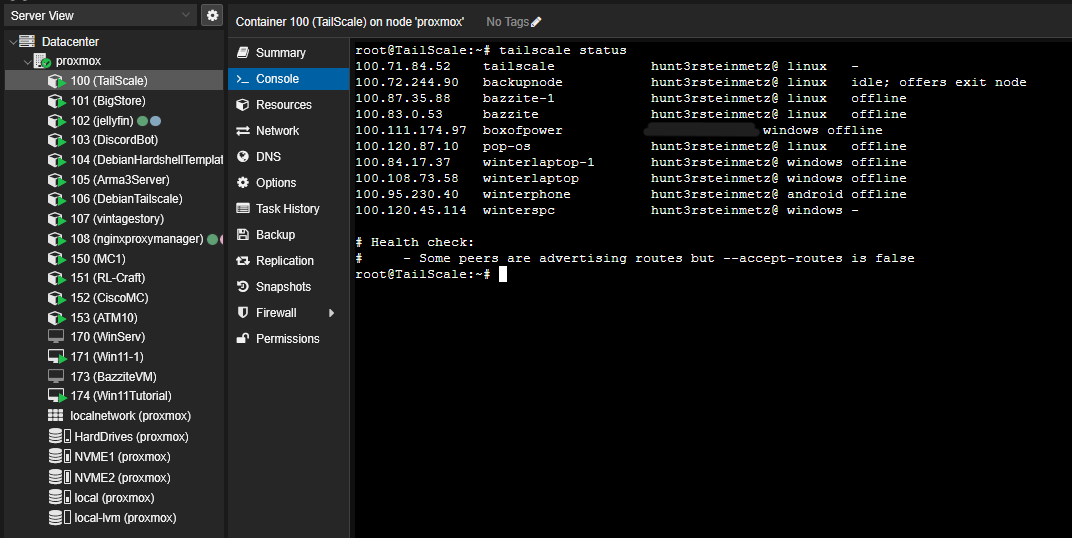Click IP 100.120.45.114 in console
This screenshot has width=1072, height=538.
[x=411, y=210]
